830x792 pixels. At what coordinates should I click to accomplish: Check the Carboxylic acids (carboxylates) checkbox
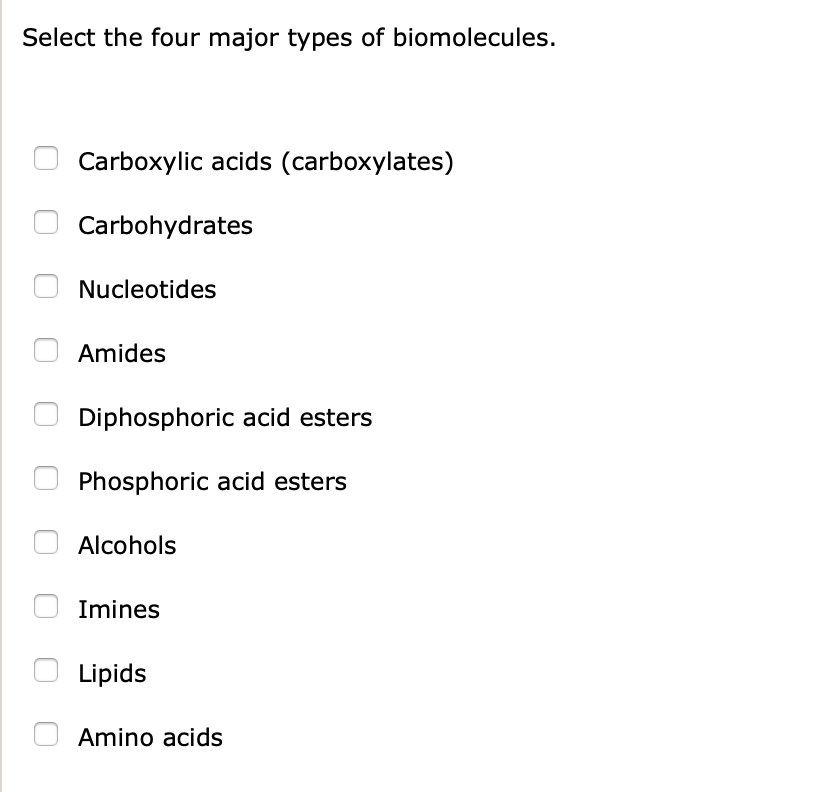point(46,158)
